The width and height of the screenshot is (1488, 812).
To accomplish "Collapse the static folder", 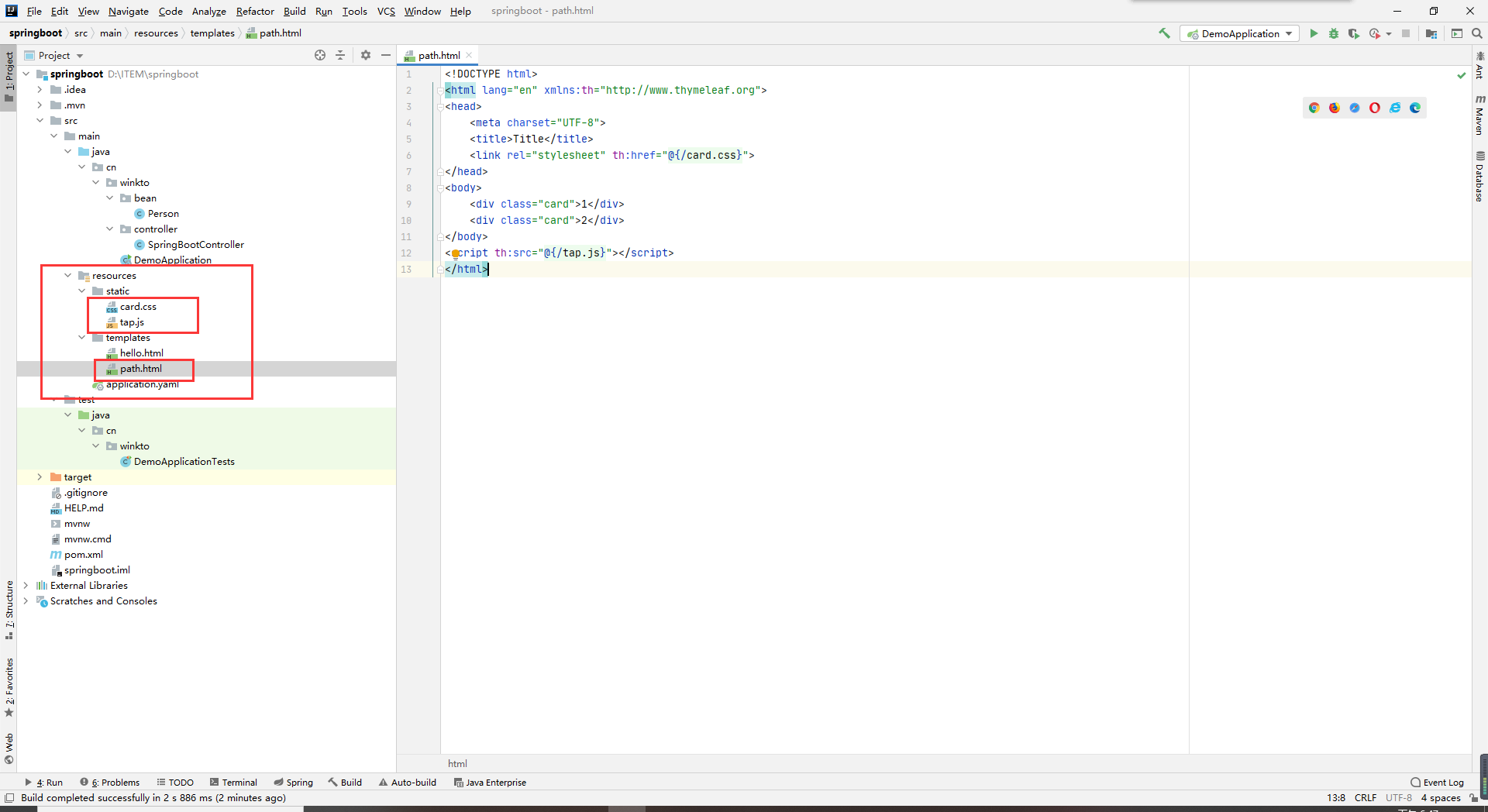I will coord(81,291).
